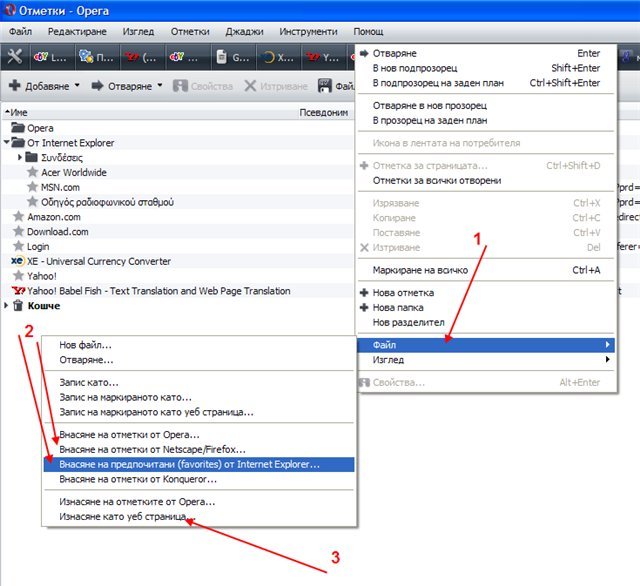Click the arrow icon beside Отваряне in toolbar
The image size is (640, 586).
point(98,86)
